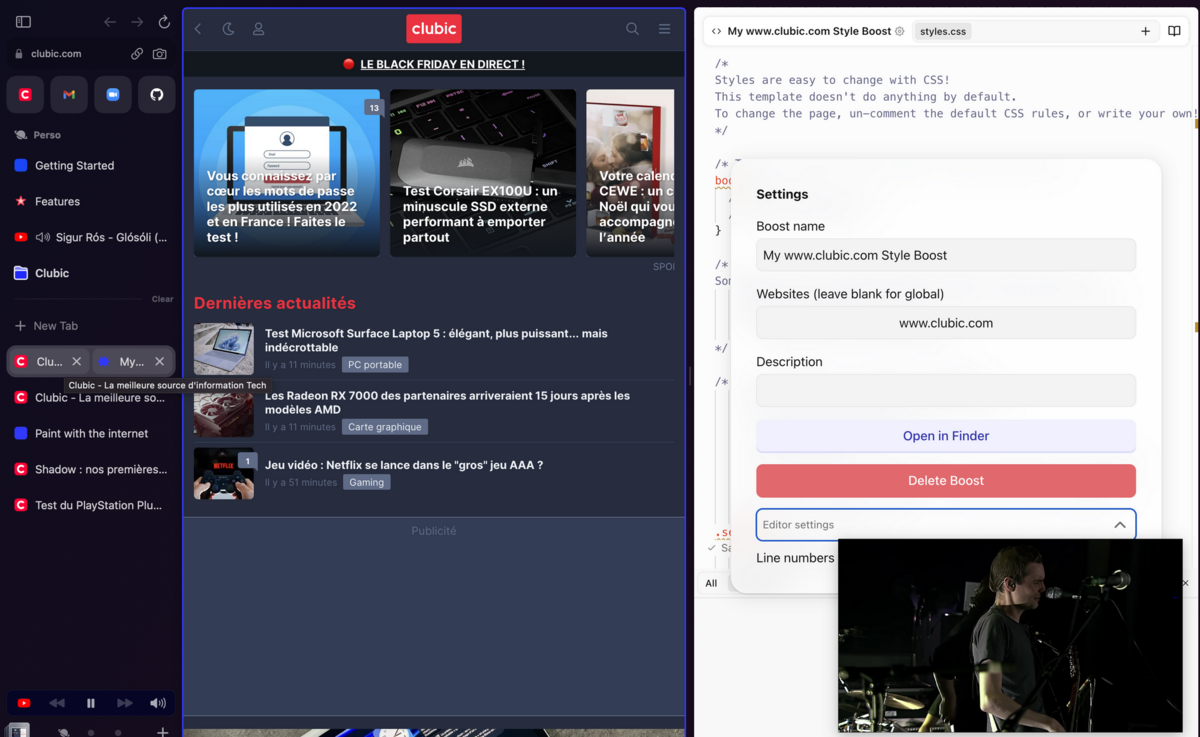Select the Clubic - La meilleure so... tab
This screenshot has height=737, width=1200.
[x=91, y=398]
